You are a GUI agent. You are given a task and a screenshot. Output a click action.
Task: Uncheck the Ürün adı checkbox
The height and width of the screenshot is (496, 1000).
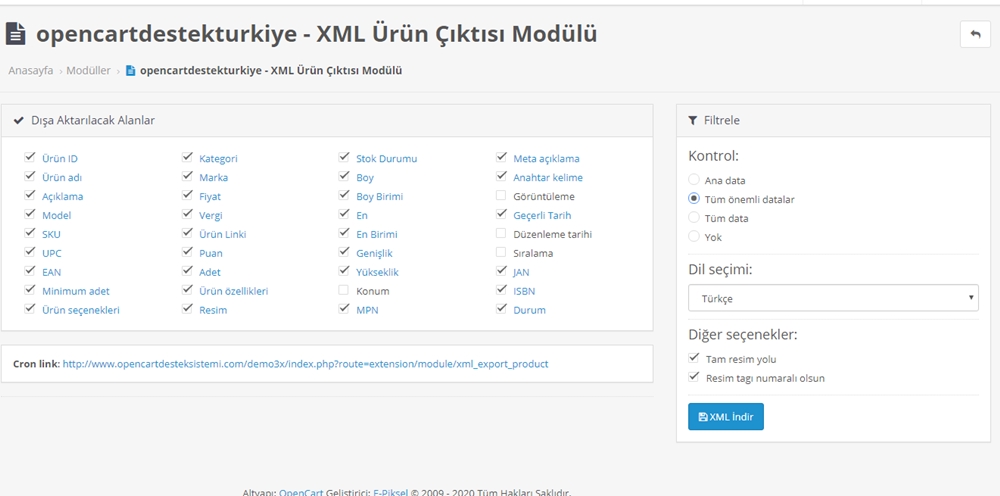pos(29,176)
